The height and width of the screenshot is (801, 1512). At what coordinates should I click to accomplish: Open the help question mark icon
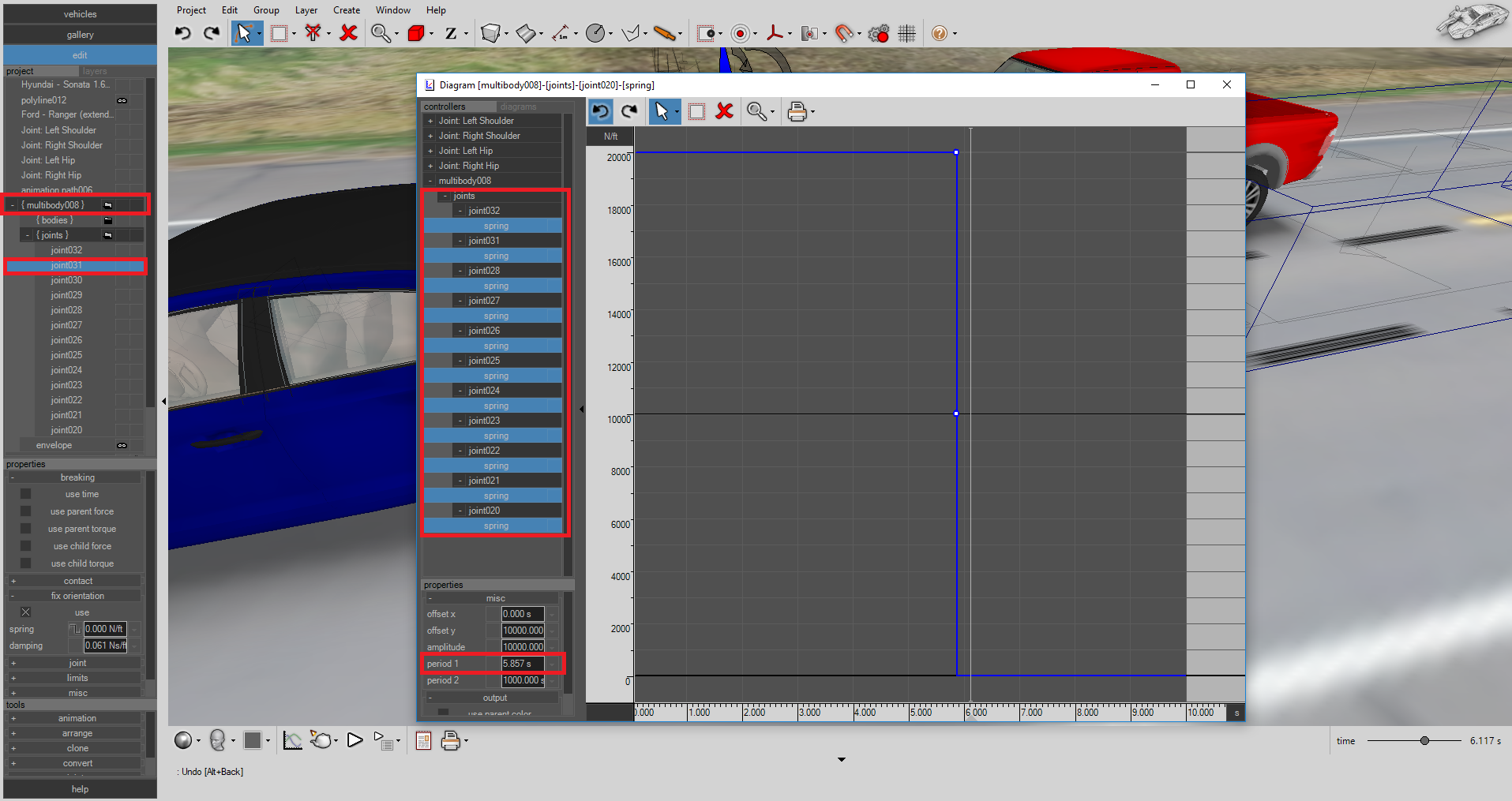point(939,33)
